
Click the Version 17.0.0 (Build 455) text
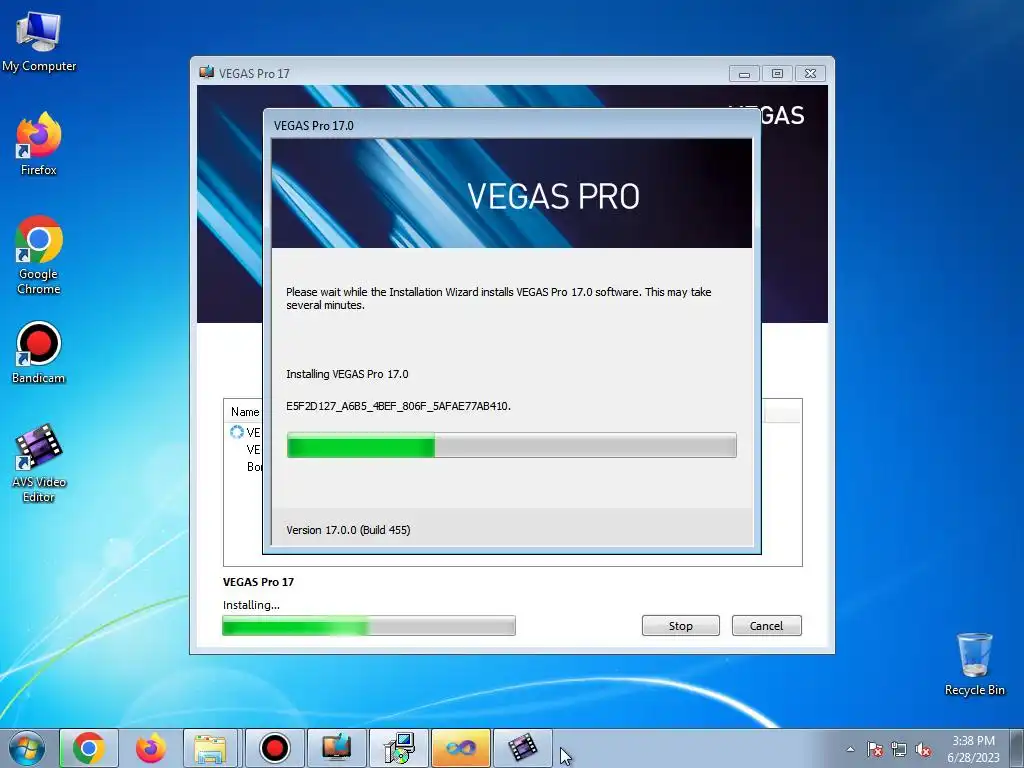pos(348,530)
